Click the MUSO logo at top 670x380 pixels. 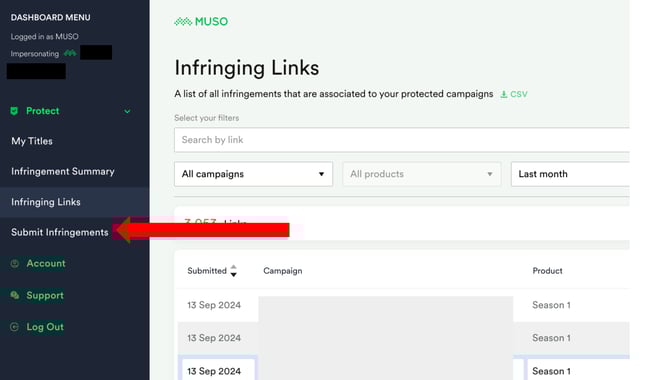[201, 21]
